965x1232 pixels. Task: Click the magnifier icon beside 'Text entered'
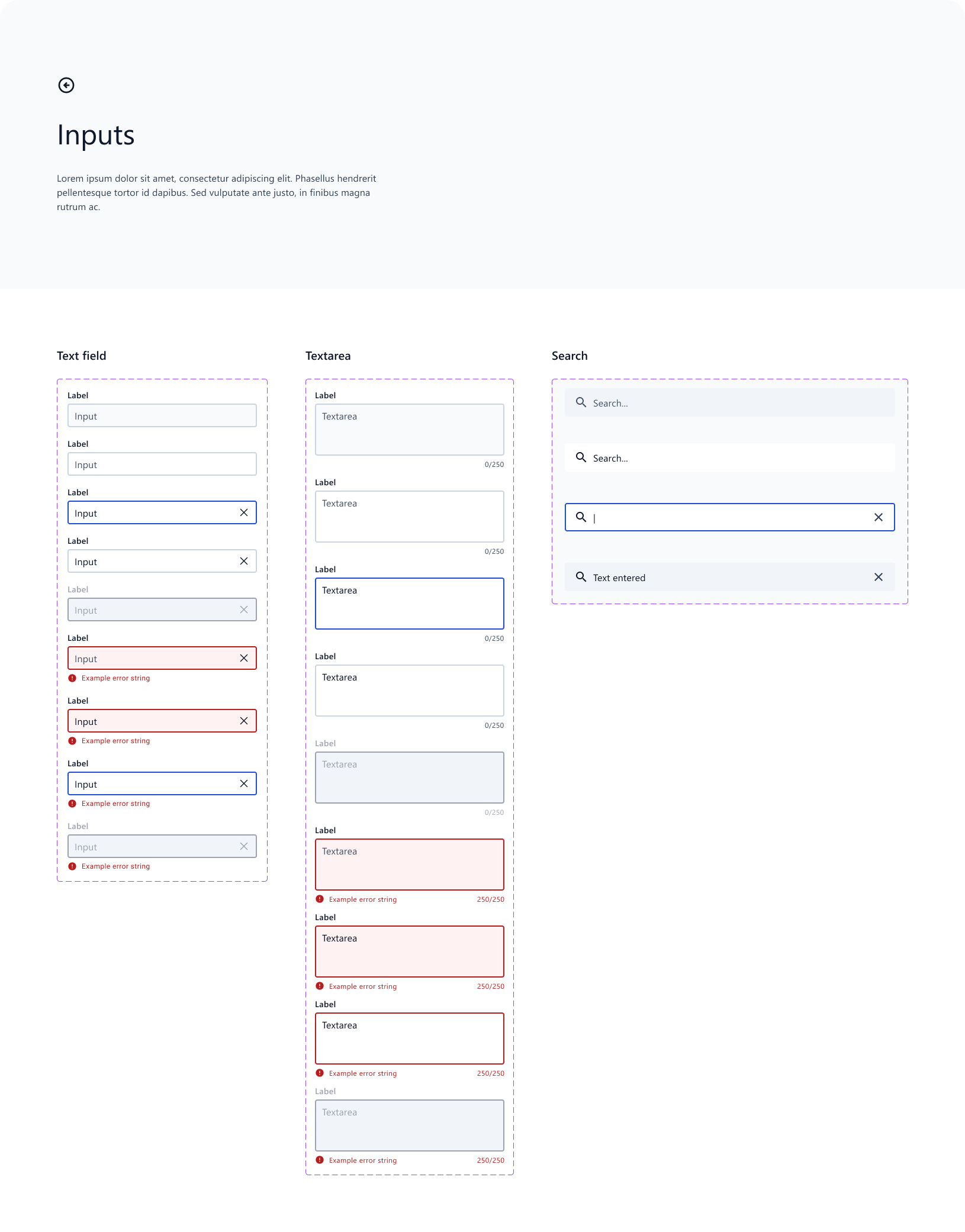(x=581, y=577)
